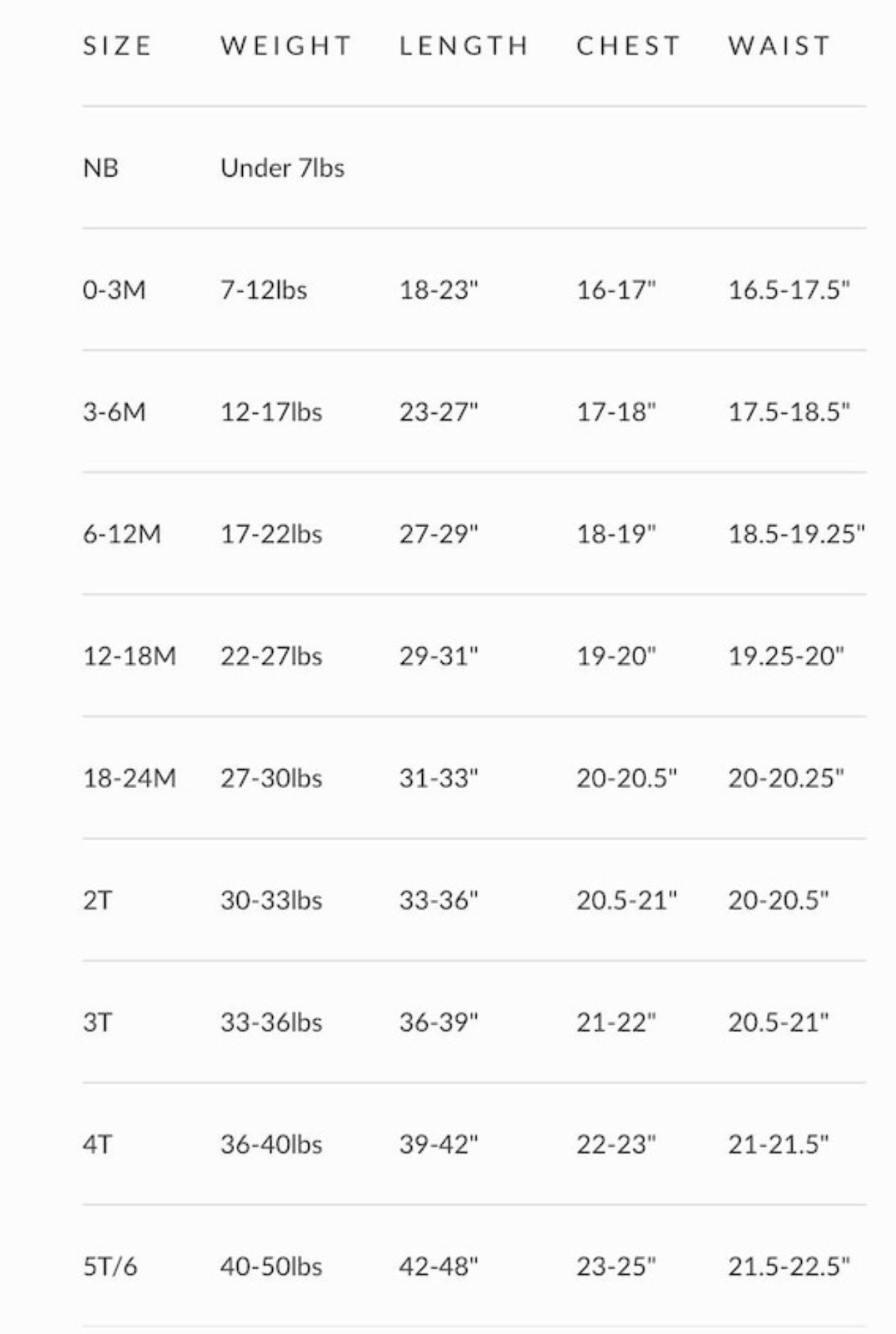Click the "Under 7lbs" weight cell

click(x=282, y=168)
